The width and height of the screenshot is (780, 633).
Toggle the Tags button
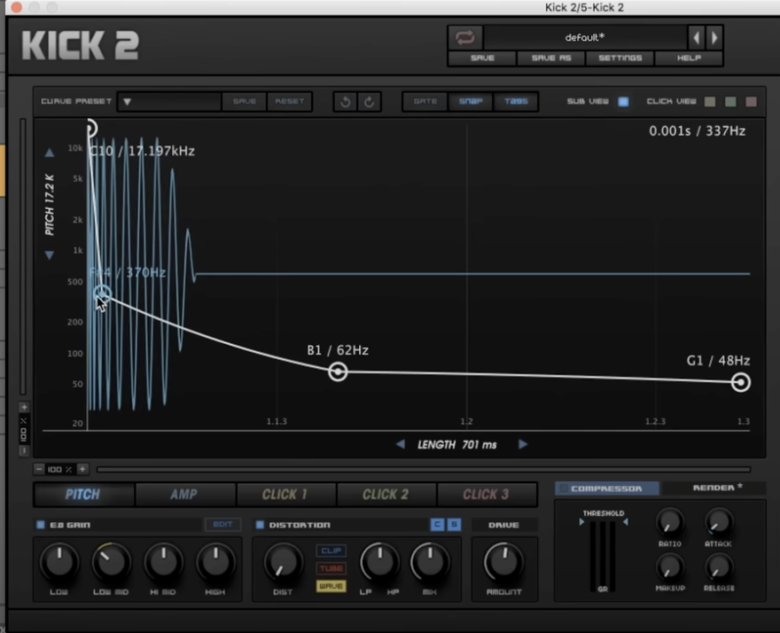pyautogui.click(x=516, y=102)
